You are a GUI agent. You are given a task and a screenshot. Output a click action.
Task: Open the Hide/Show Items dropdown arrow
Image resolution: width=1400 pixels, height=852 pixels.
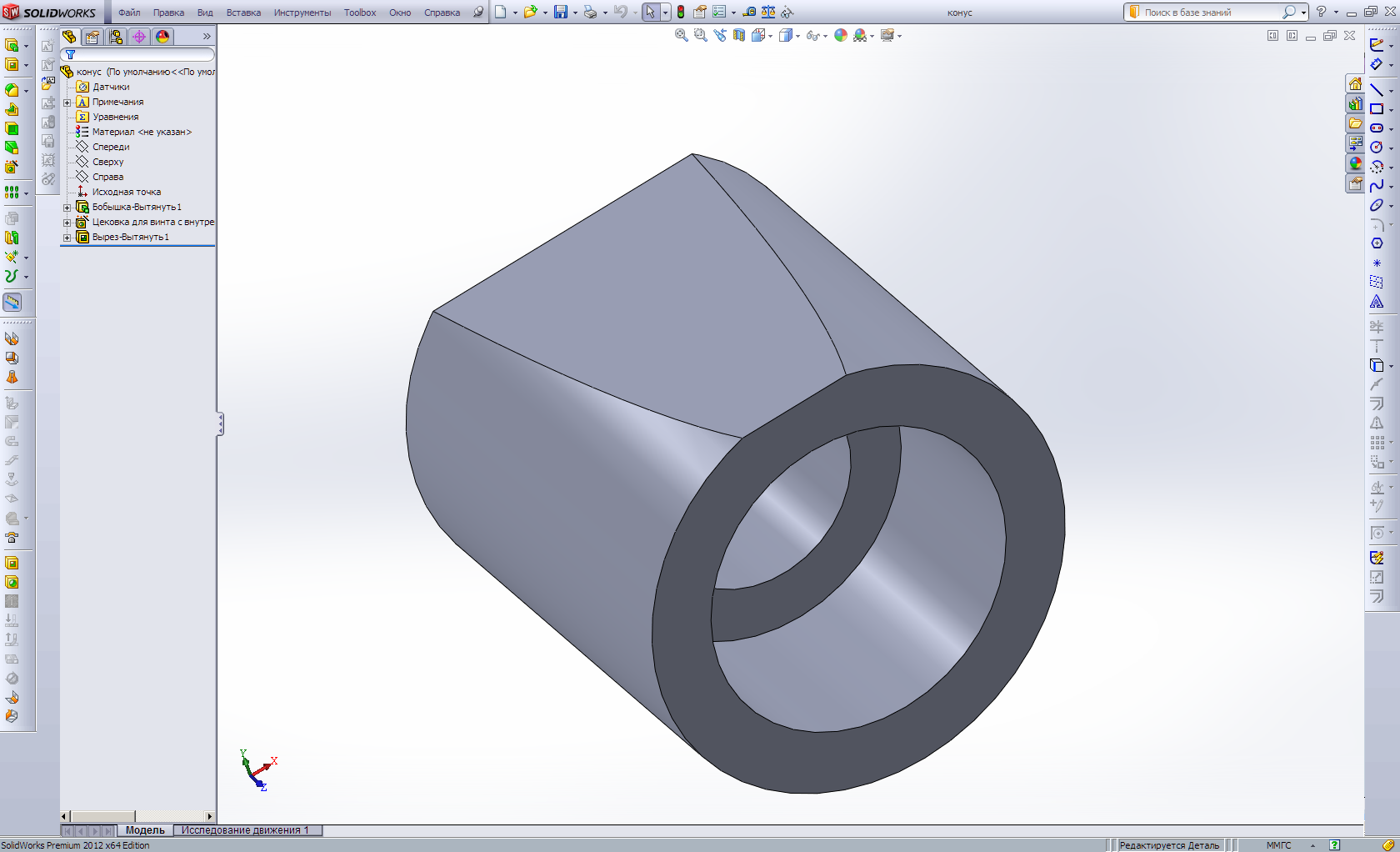pos(825,36)
